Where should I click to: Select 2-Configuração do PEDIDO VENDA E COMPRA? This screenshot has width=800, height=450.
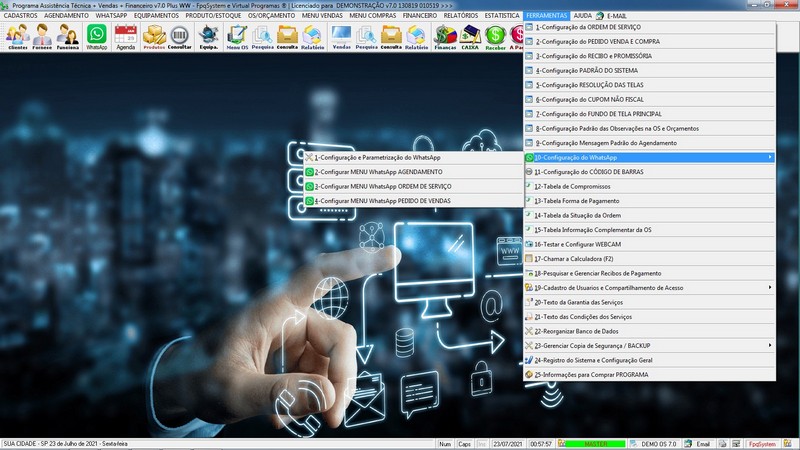coord(649,41)
